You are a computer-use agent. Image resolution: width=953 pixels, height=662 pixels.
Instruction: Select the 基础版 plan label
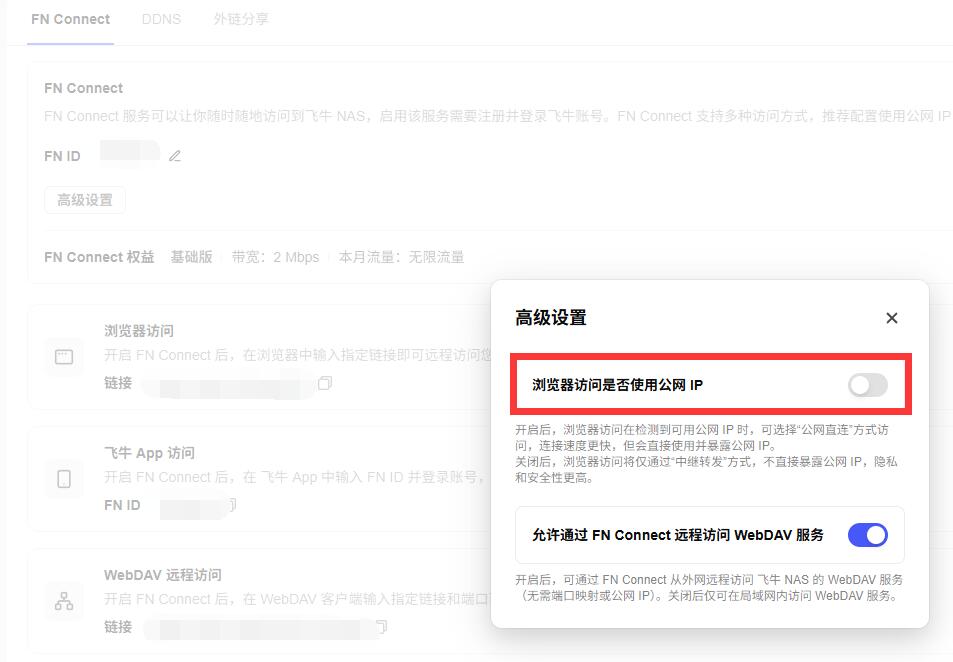coord(191,257)
